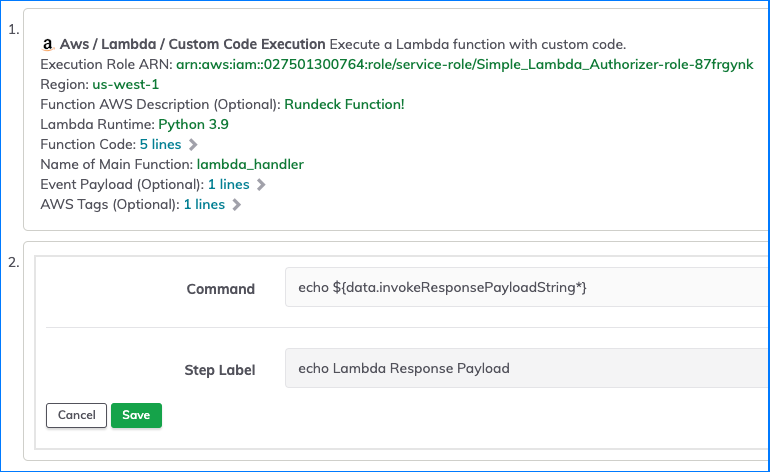
Task: Open the Event Payload 1 lines link
Action: 229,184
